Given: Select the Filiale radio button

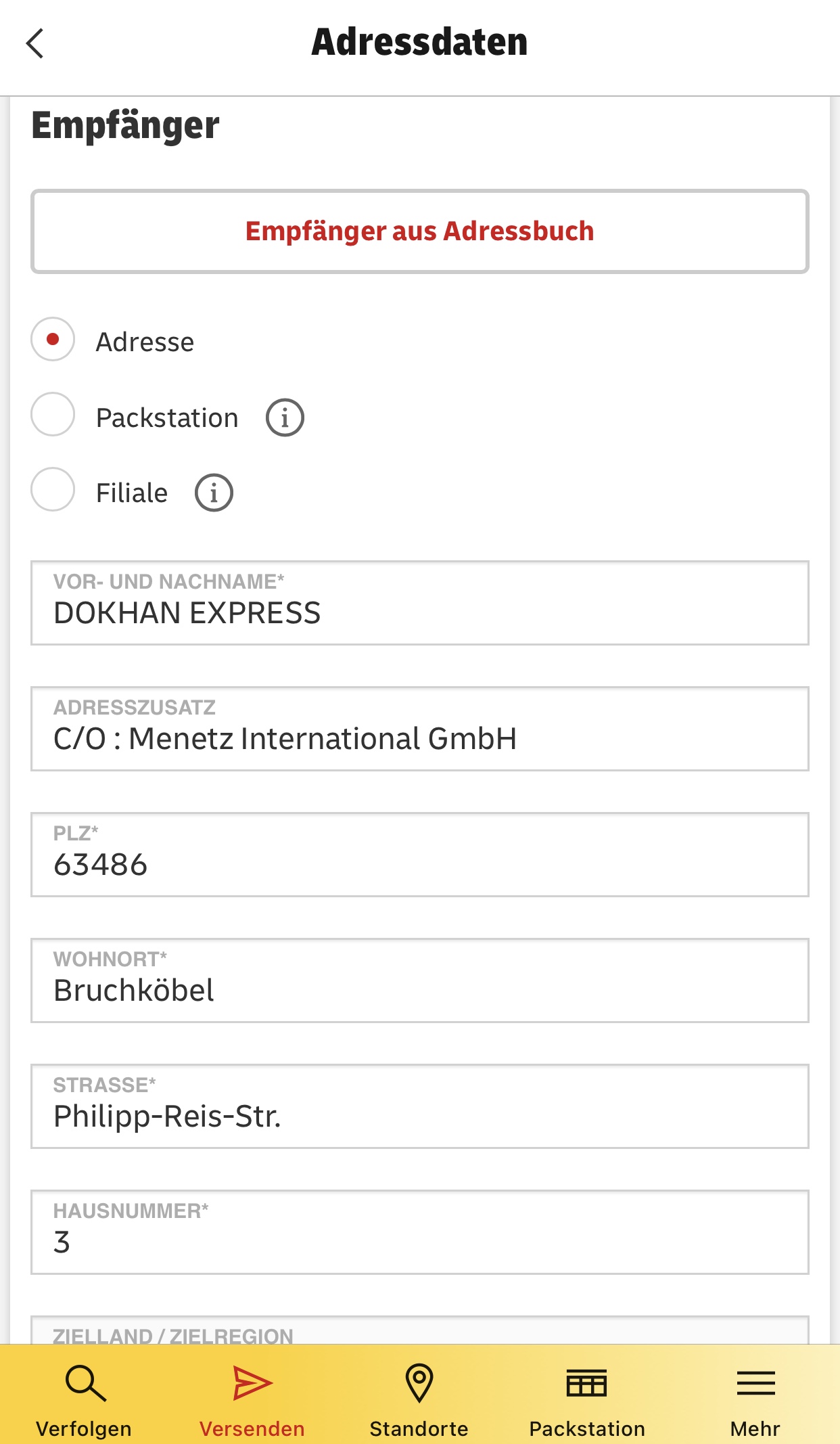Looking at the screenshot, I should pyautogui.click(x=53, y=489).
